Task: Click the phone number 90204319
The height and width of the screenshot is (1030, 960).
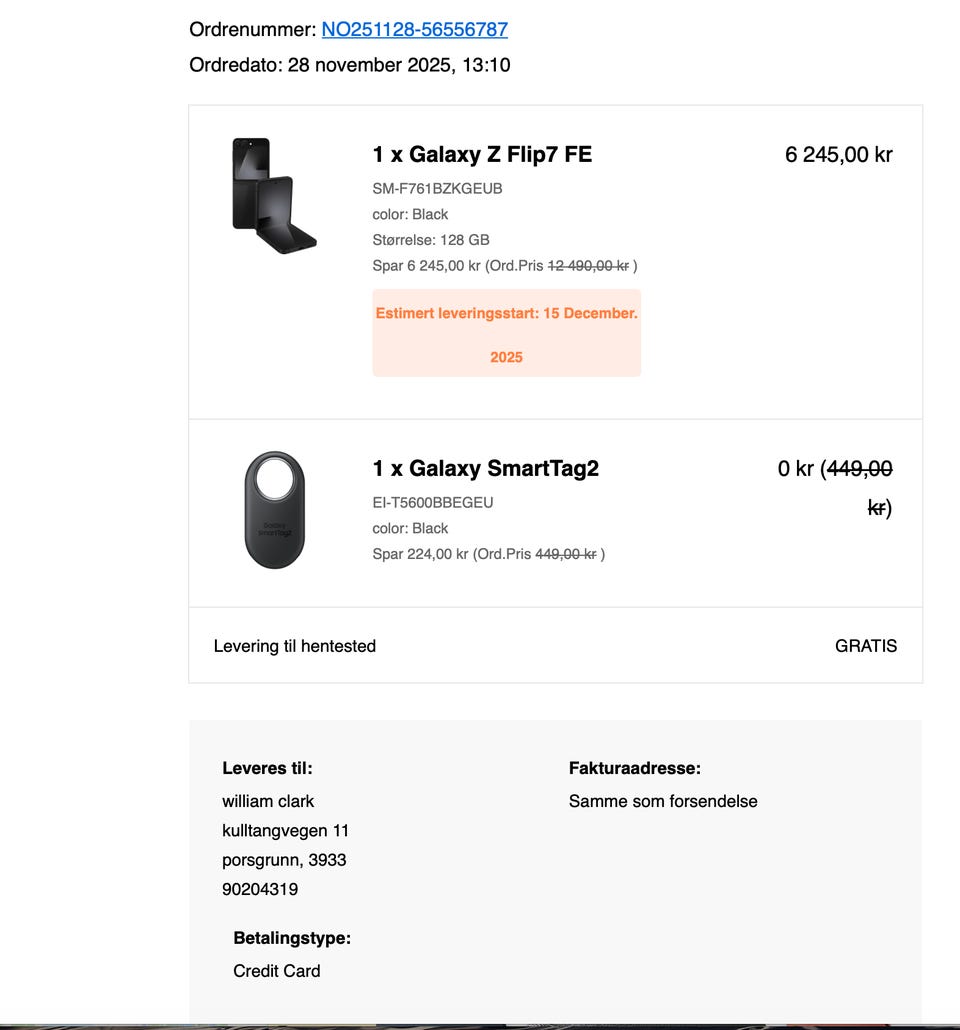Action: (260, 889)
